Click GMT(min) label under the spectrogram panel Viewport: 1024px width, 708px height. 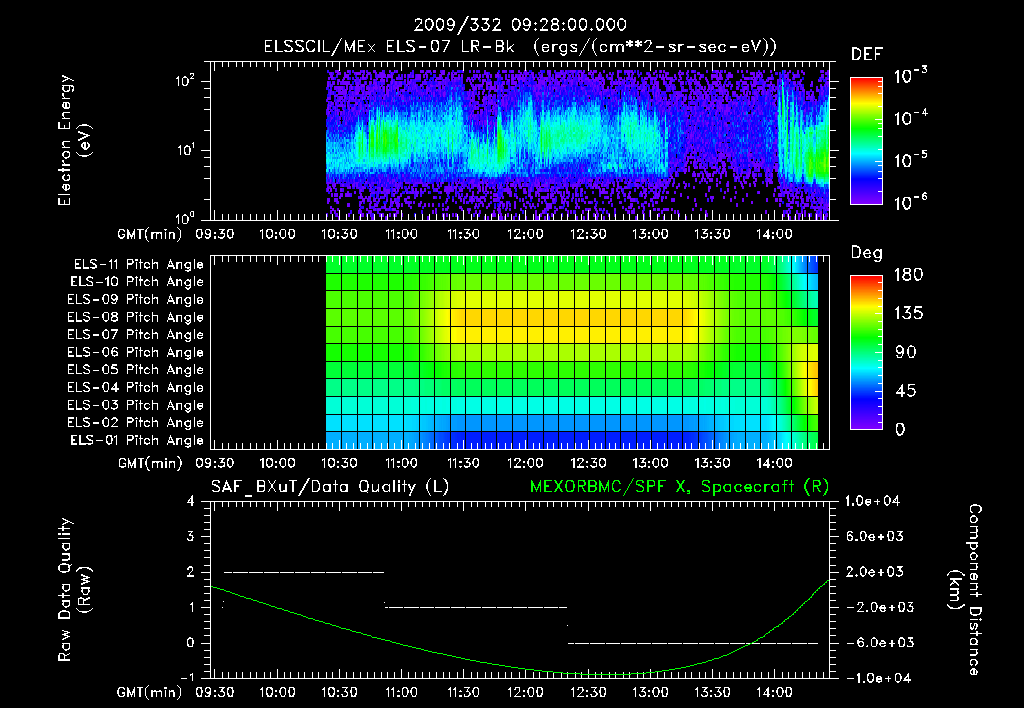point(150,234)
